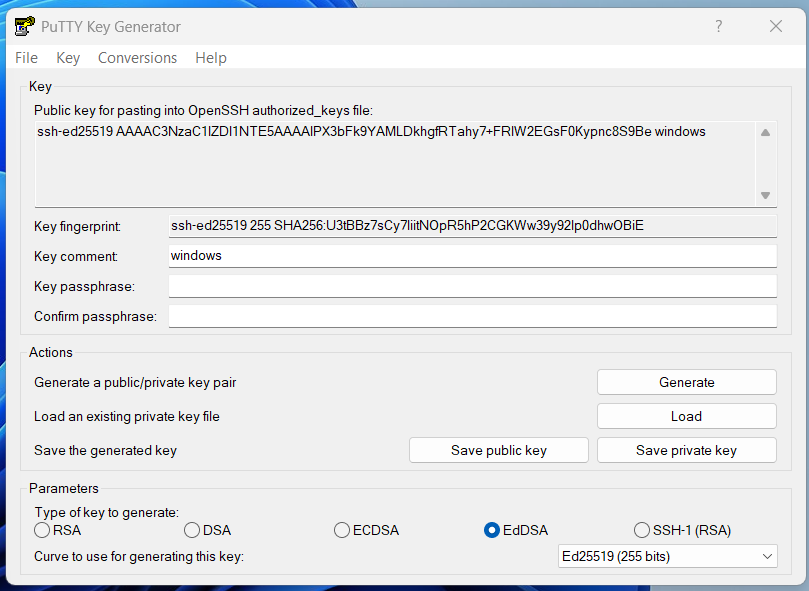The width and height of the screenshot is (809, 591).
Task: Focus the Key passphrase field
Action: 472,287
